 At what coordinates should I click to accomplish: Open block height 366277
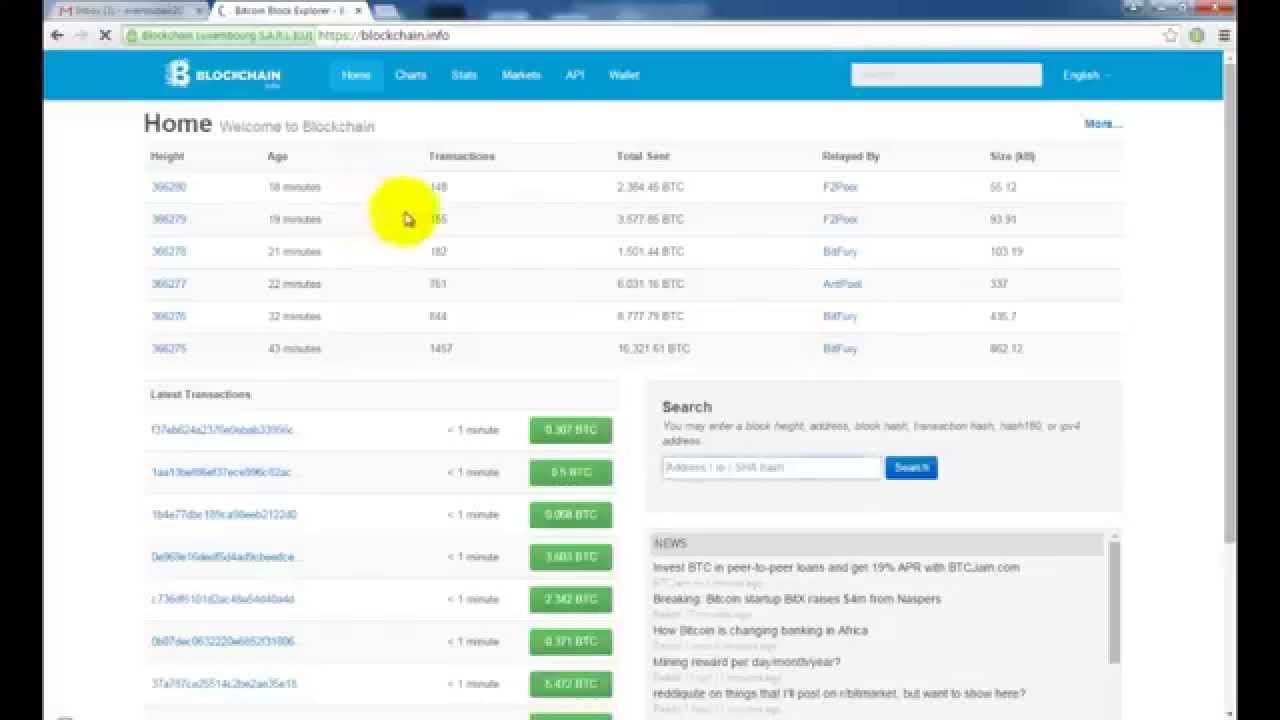168,284
